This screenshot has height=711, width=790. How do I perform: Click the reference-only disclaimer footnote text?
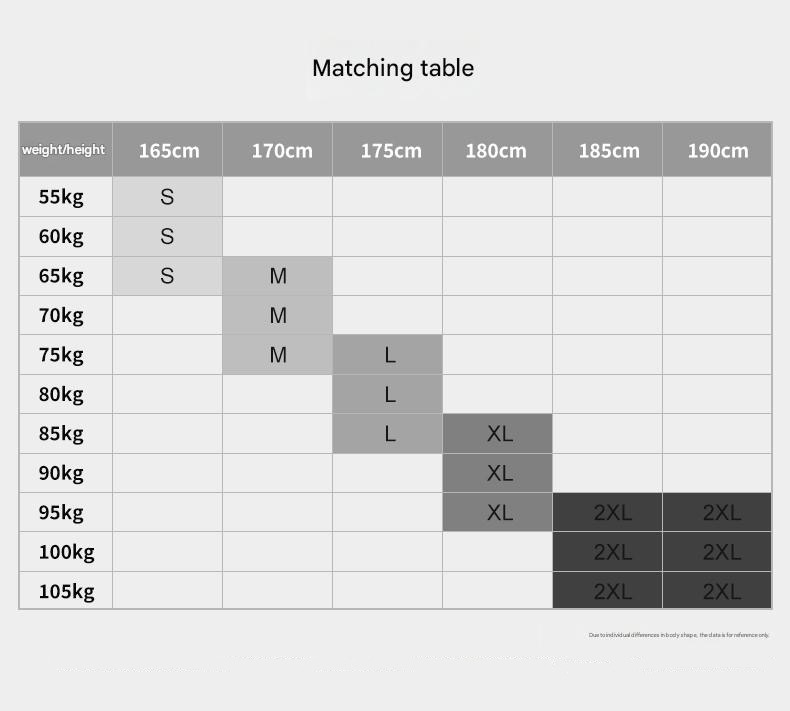point(679,635)
